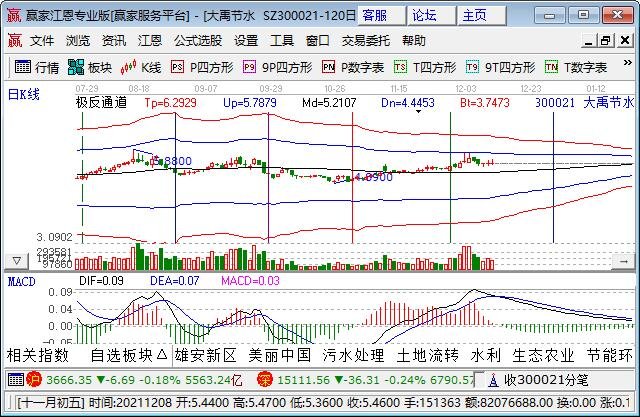The width and height of the screenshot is (640, 417).
Task: Minimize the inner chart window
Action: (588, 40)
